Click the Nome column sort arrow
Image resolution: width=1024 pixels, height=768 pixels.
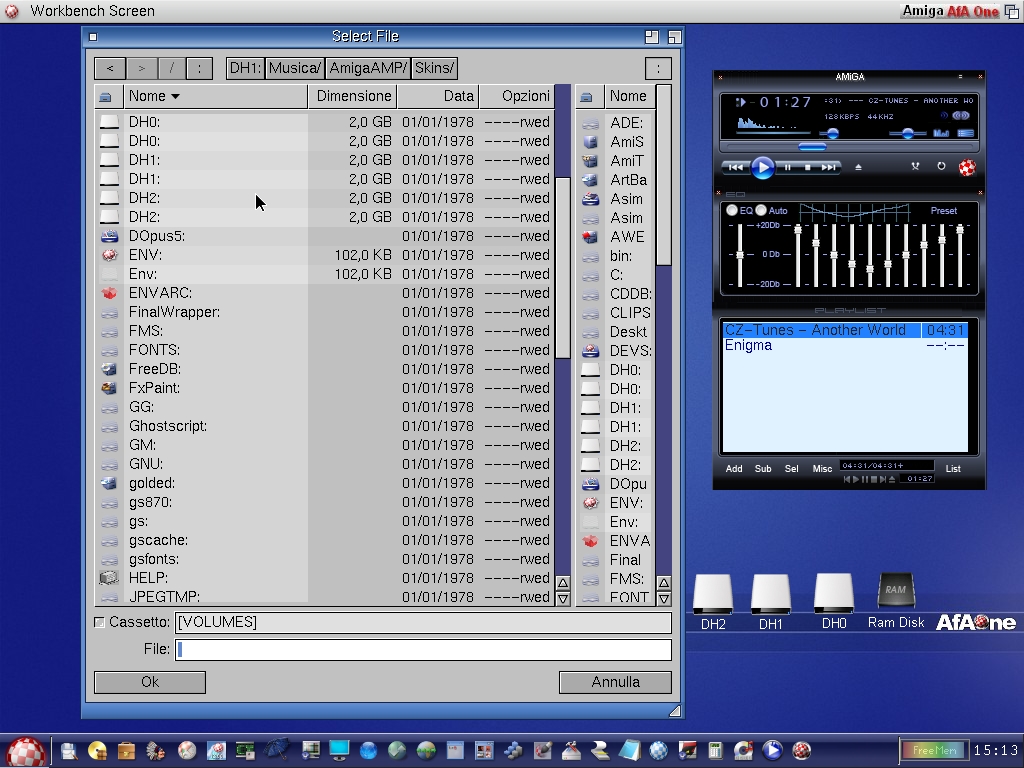175,97
